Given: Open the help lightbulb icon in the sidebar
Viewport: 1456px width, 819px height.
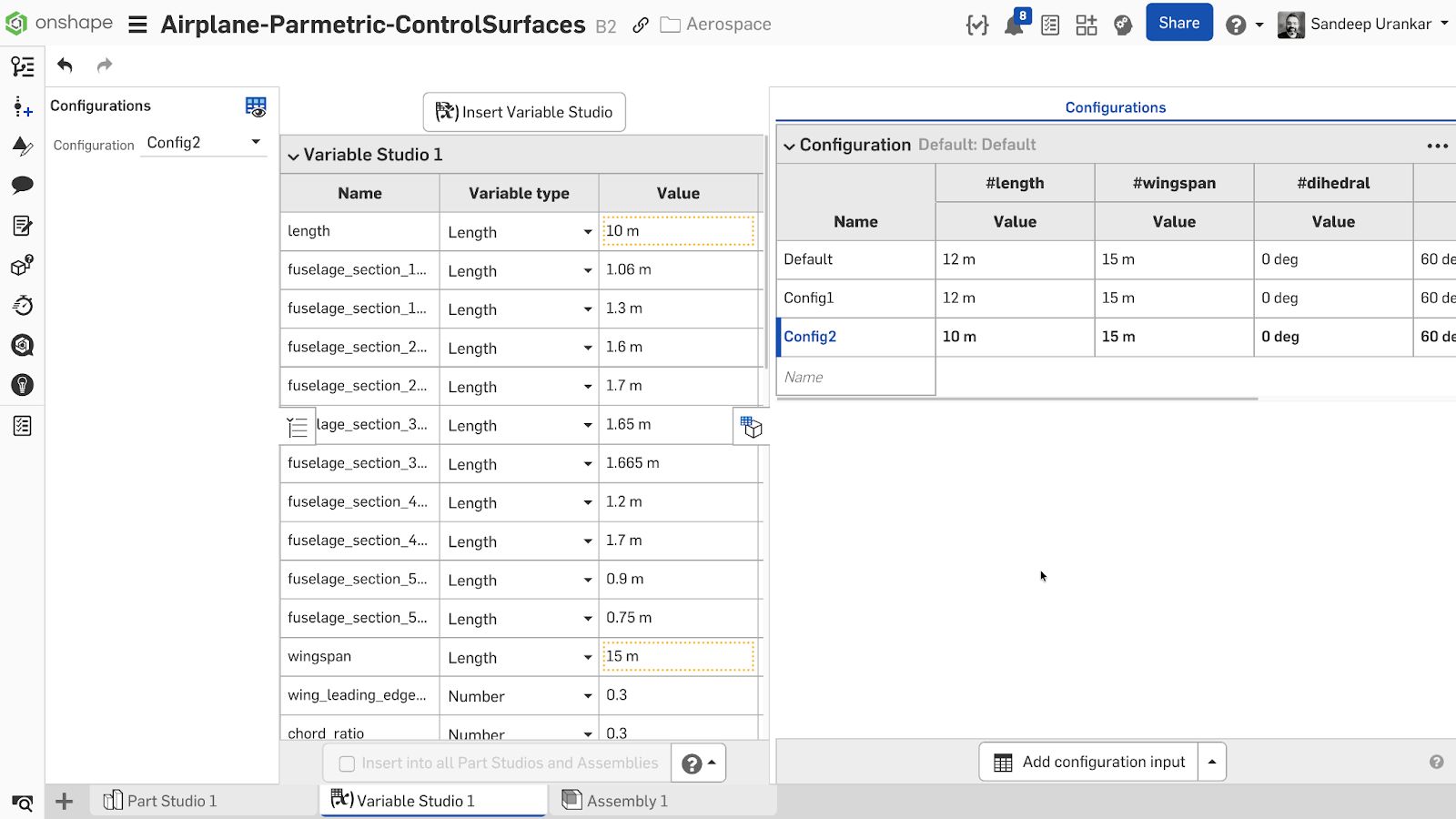Looking at the screenshot, I should [x=22, y=385].
